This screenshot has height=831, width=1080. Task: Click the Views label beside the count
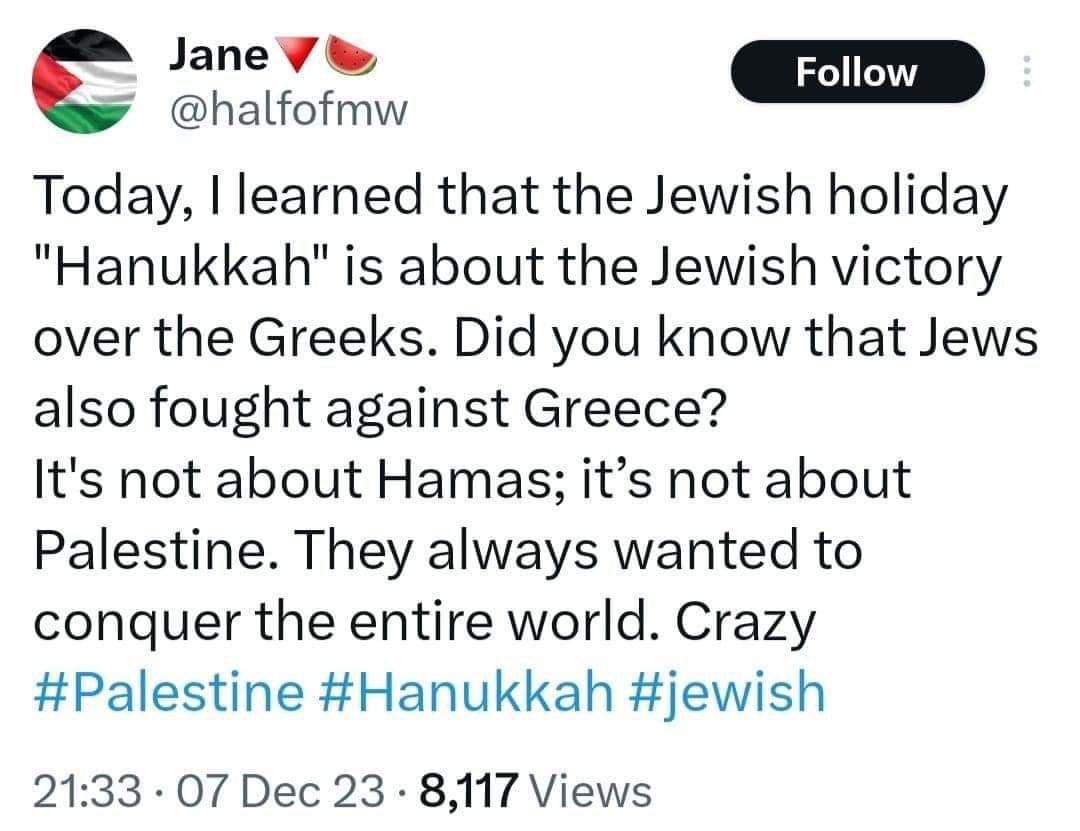coord(592,791)
